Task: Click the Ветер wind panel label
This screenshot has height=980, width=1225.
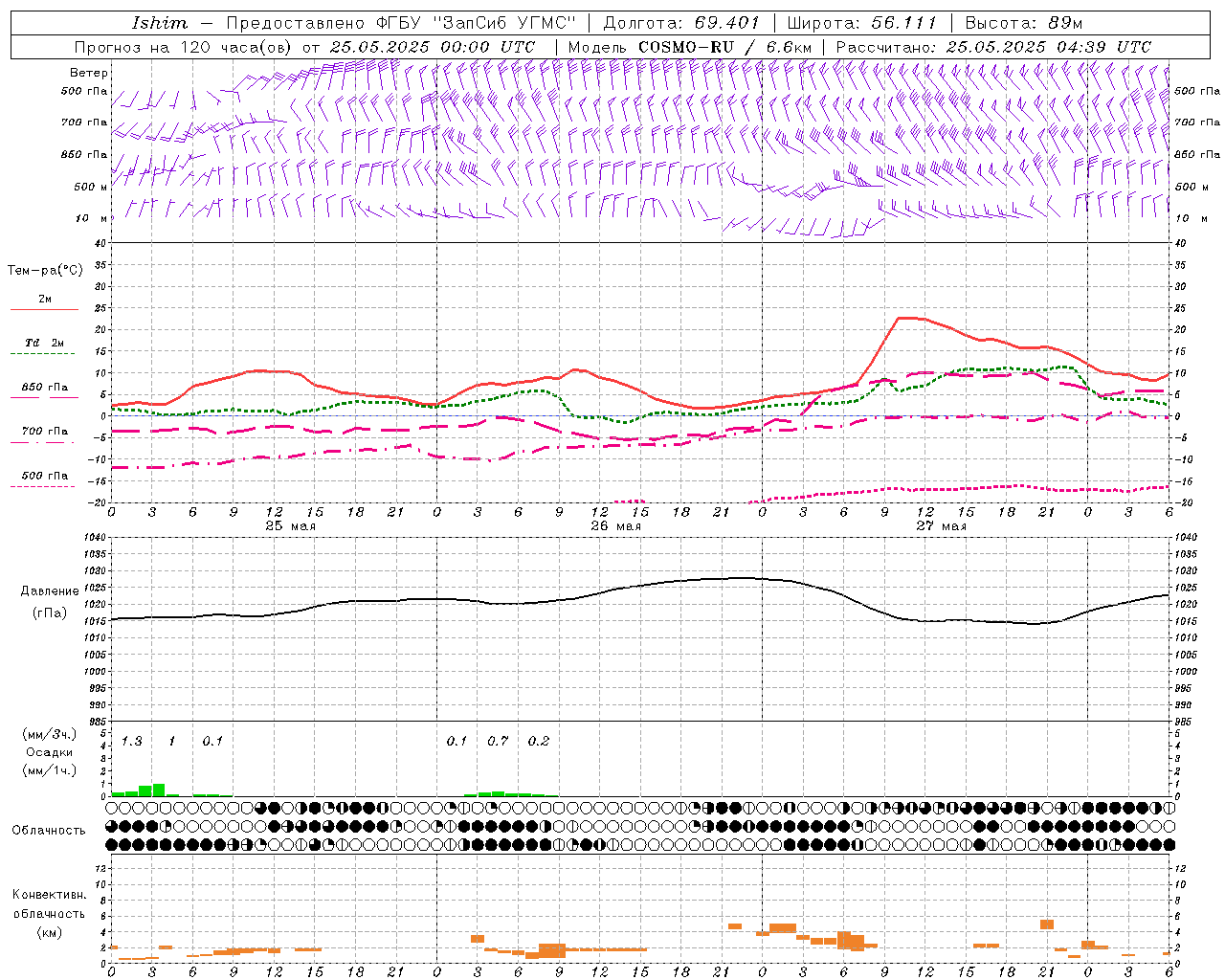Action: [89, 73]
